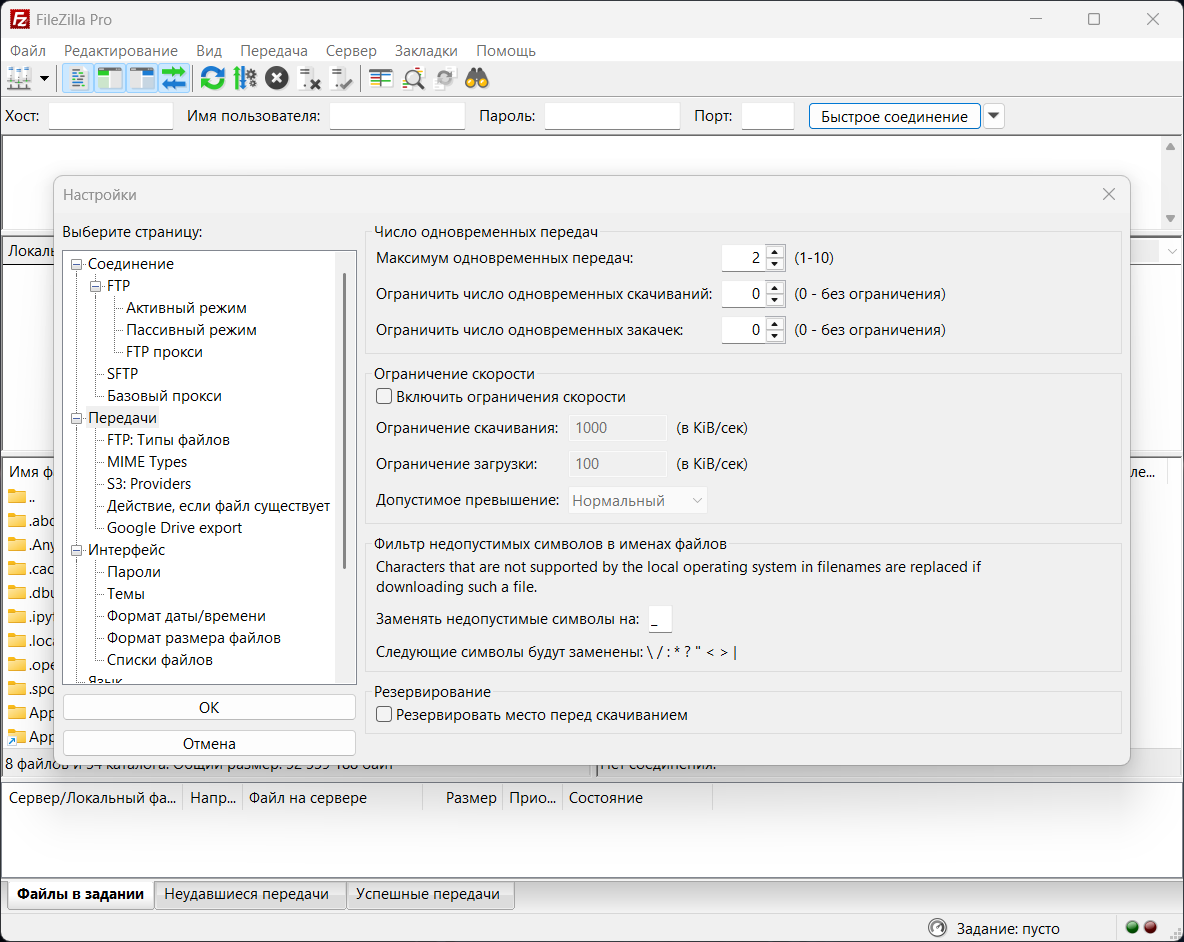Select MIME Types tree item

click(x=146, y=462)
